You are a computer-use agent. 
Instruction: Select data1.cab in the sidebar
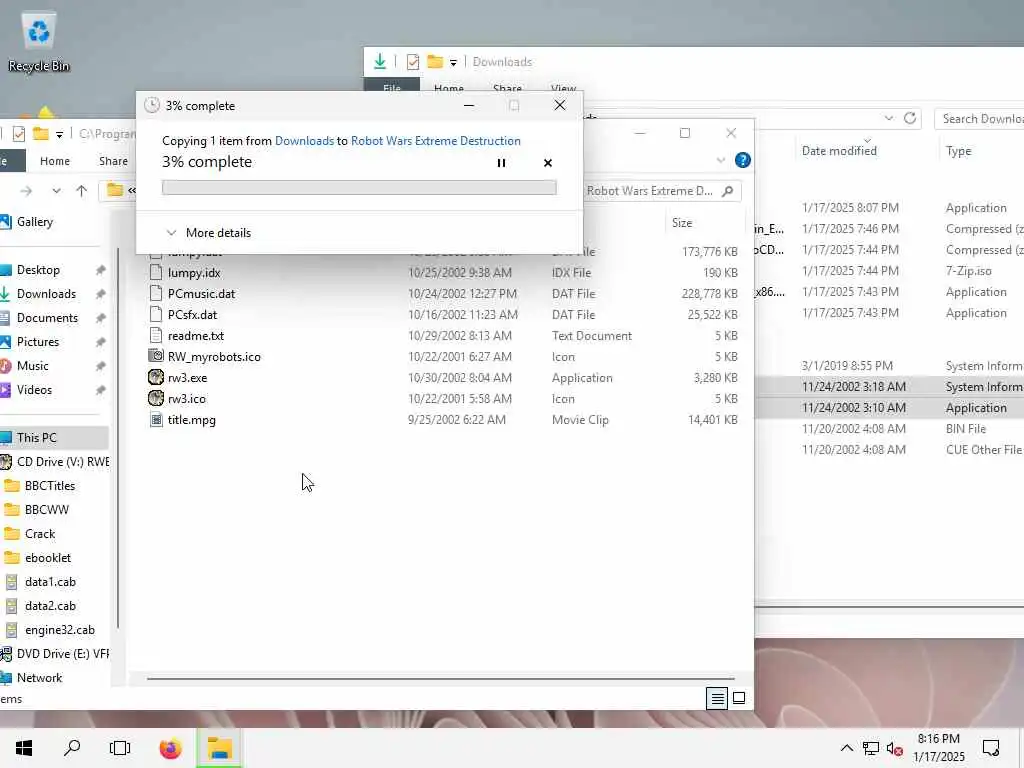[50, 582]
